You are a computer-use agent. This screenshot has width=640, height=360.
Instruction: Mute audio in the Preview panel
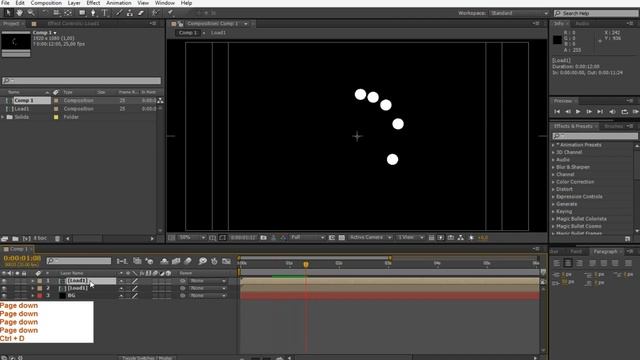point(612,111)
